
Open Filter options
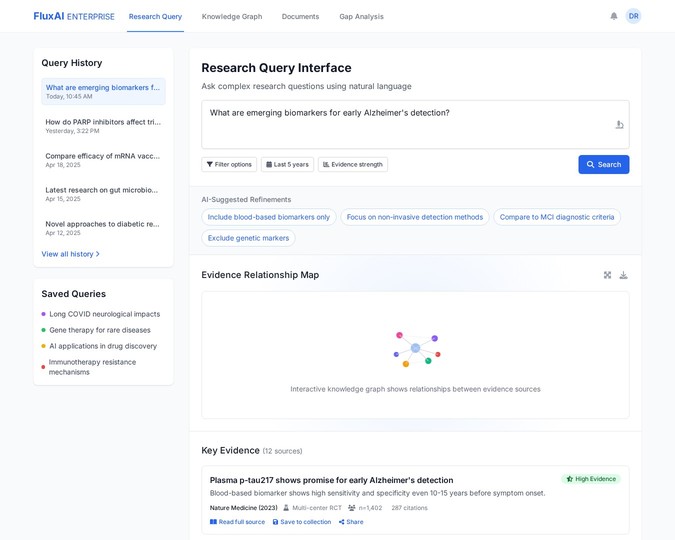click(229, 164)
